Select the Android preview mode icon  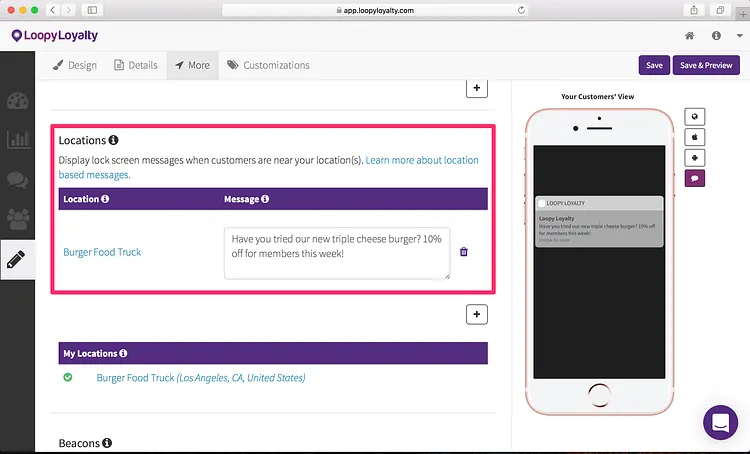point(695,158)
